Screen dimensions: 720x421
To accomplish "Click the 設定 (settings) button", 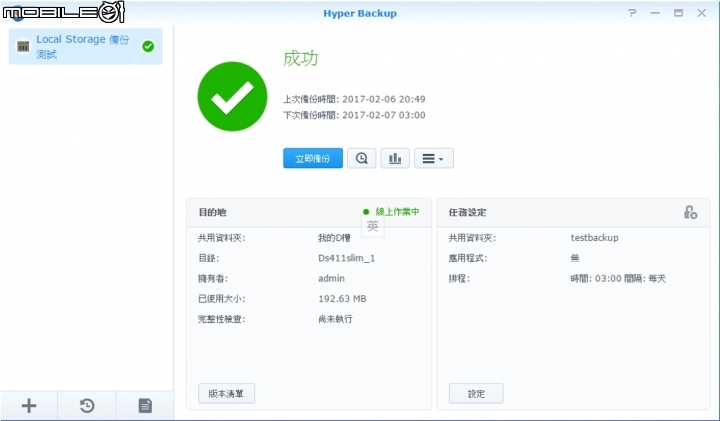I will 476,393.
